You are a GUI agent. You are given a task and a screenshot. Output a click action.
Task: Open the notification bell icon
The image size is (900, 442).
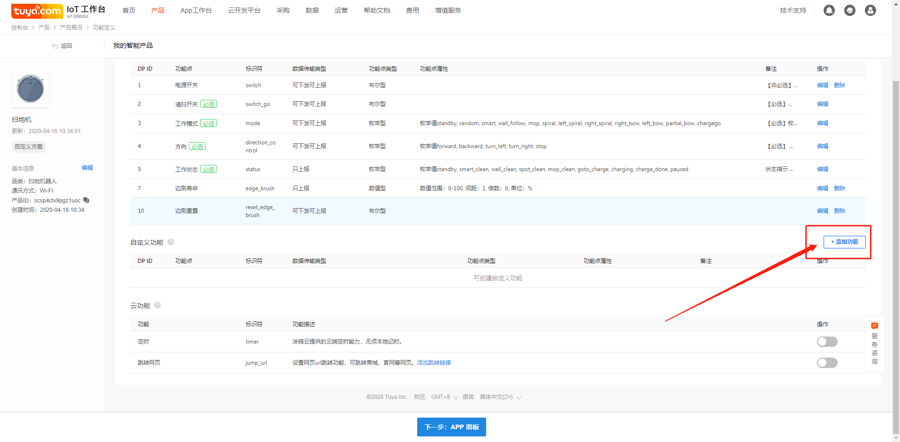[x=829, y=10]
